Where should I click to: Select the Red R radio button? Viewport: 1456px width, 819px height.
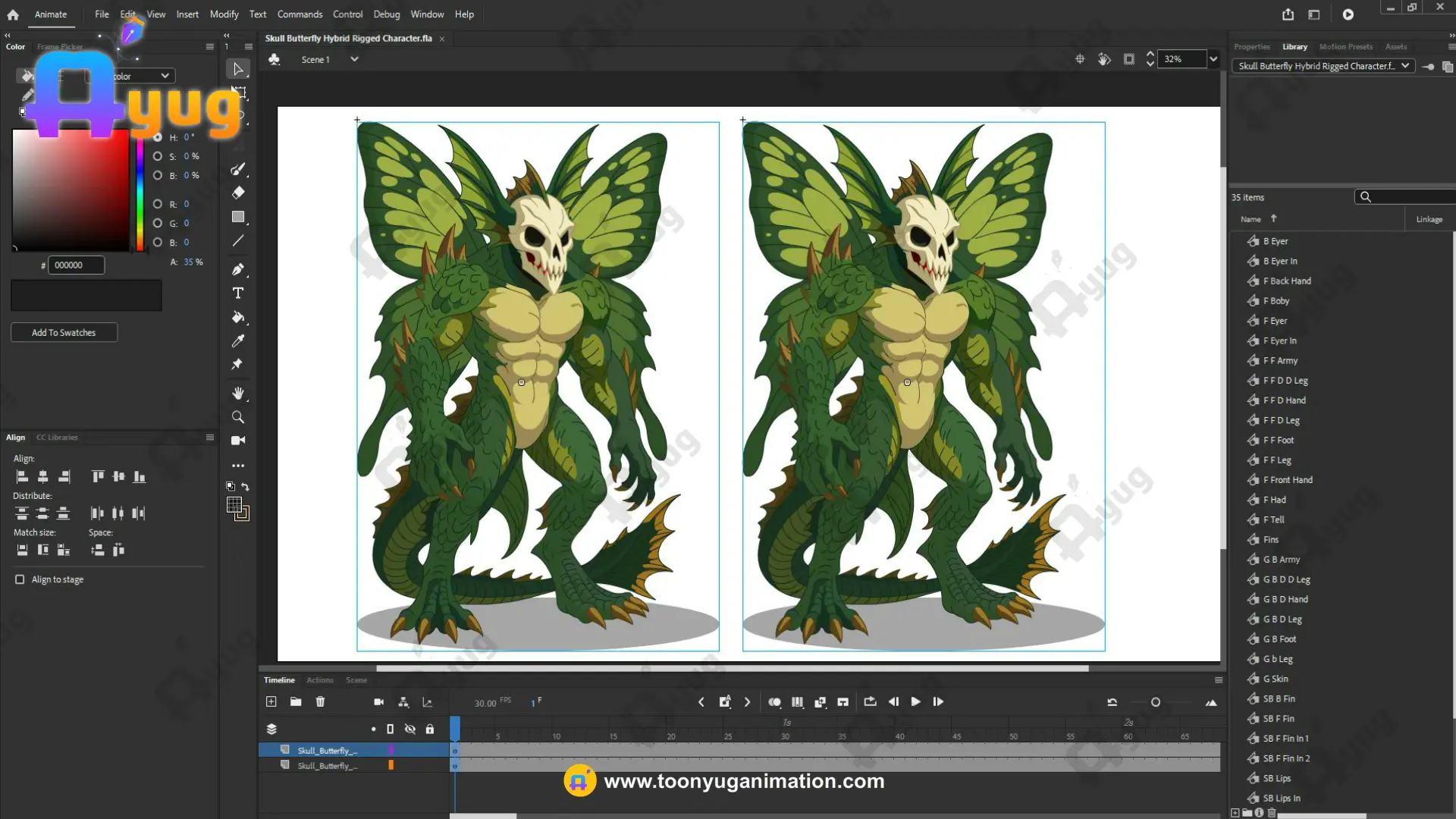158,204
